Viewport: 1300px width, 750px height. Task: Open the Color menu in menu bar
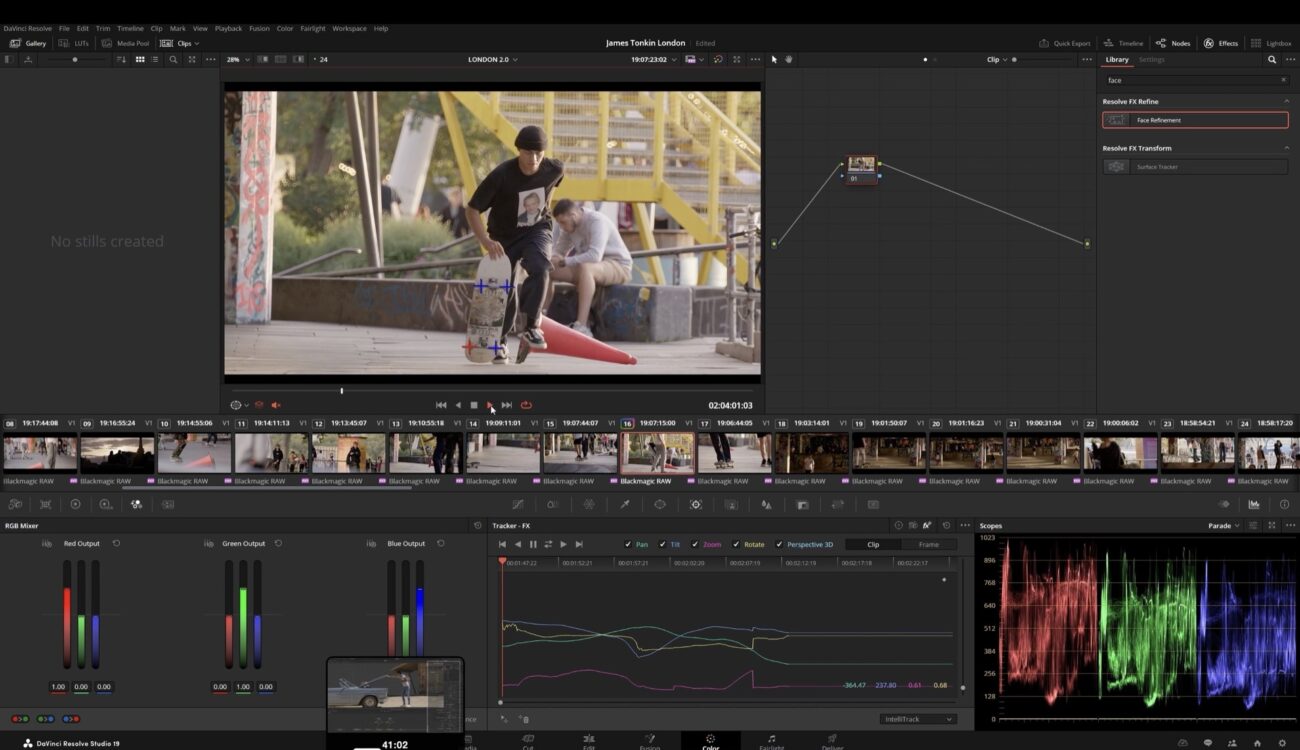(x=285, y=28)
